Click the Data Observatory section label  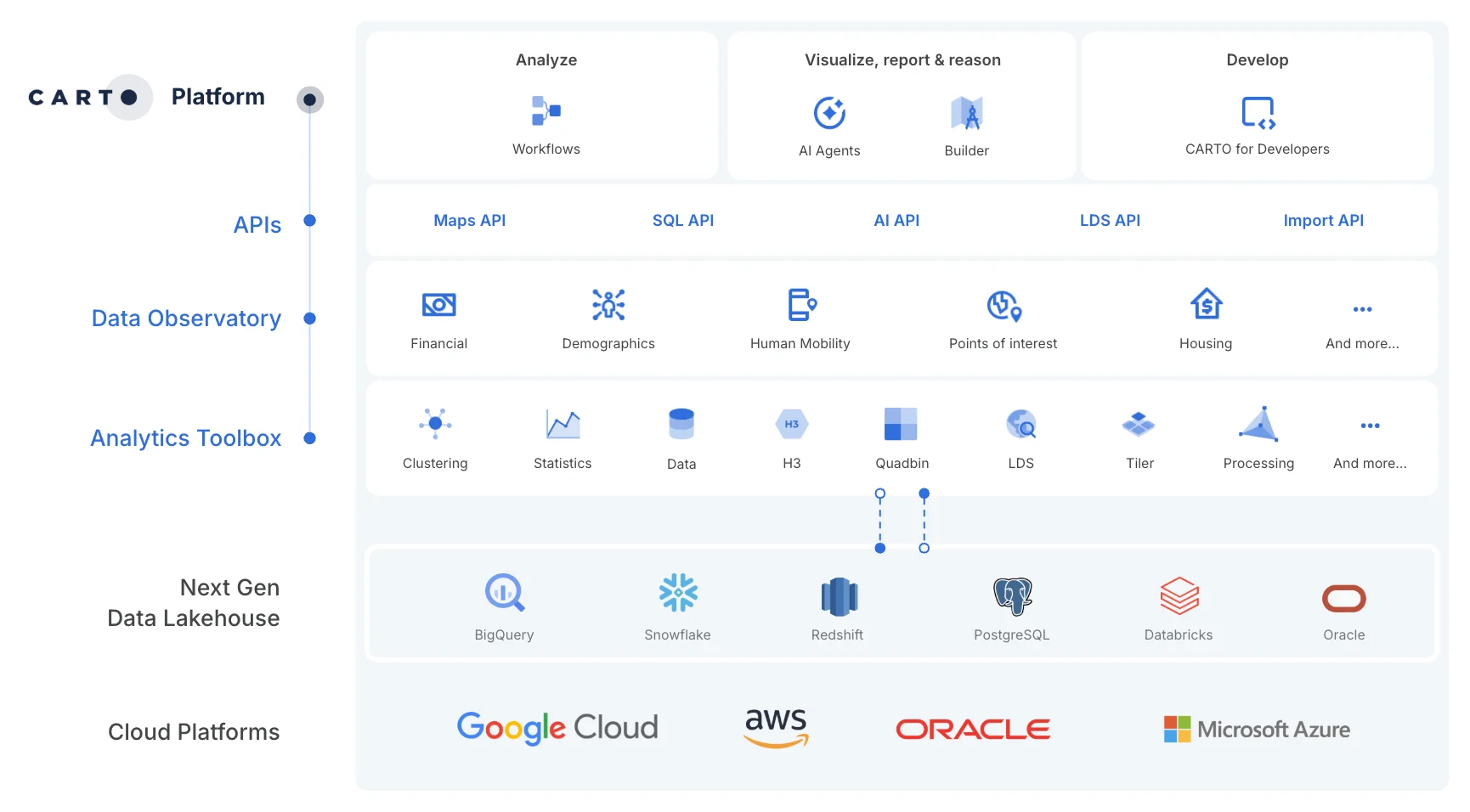tap(186, 319)
